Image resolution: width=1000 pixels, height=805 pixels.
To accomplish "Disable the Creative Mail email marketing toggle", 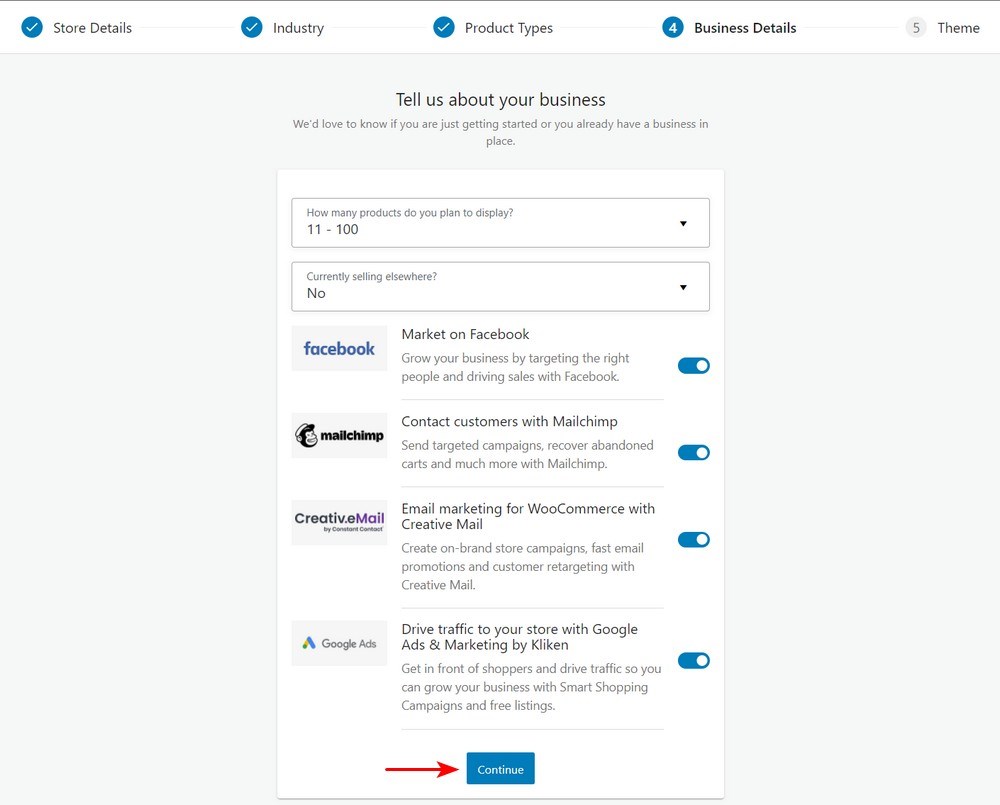I will pyautogui.click(x=694, y=539).
